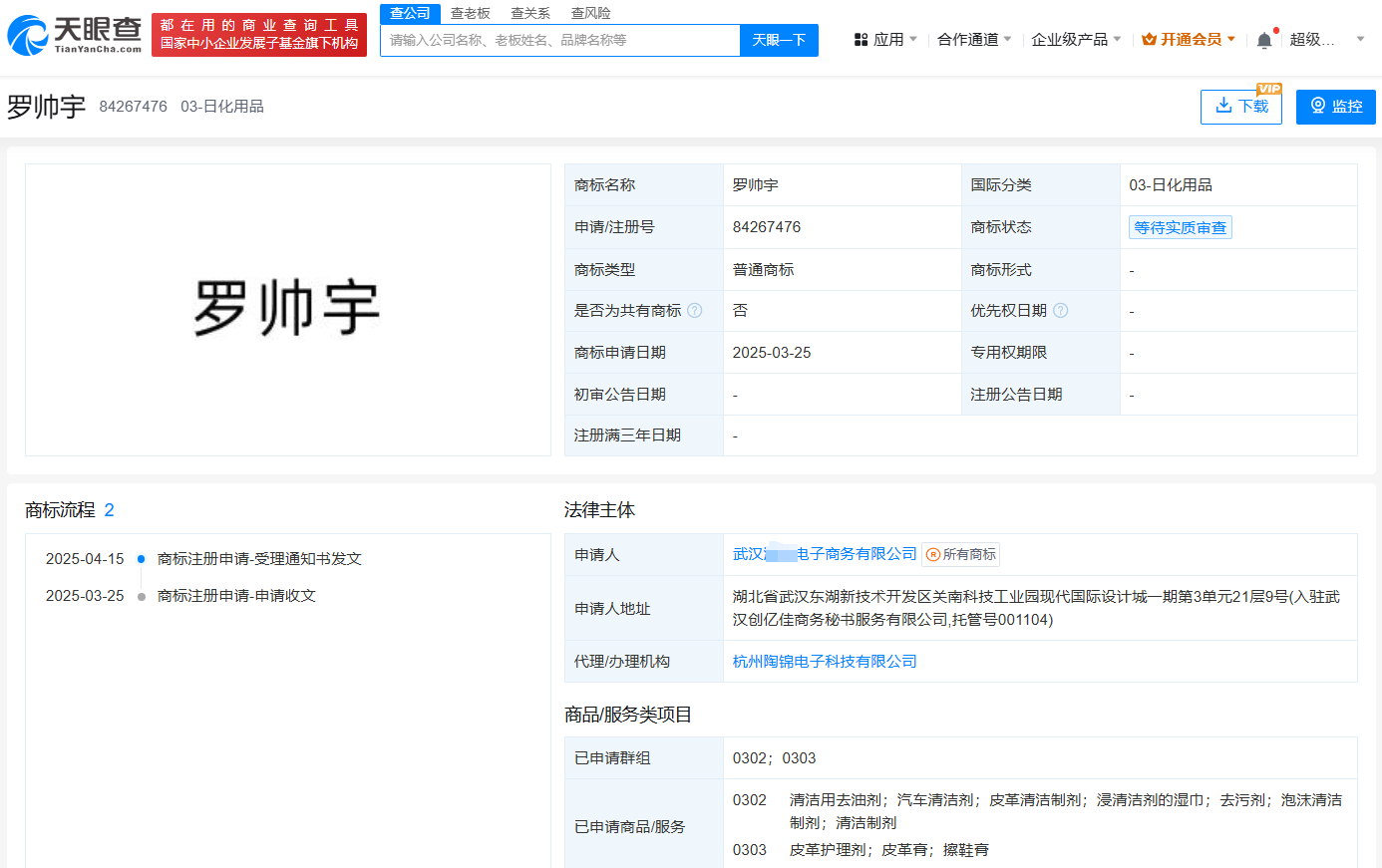Viewport: 1382px width, 868px height.
Task: Open 杭州陶锦电子科技有限公司 agency link
Action: point(825,662)
